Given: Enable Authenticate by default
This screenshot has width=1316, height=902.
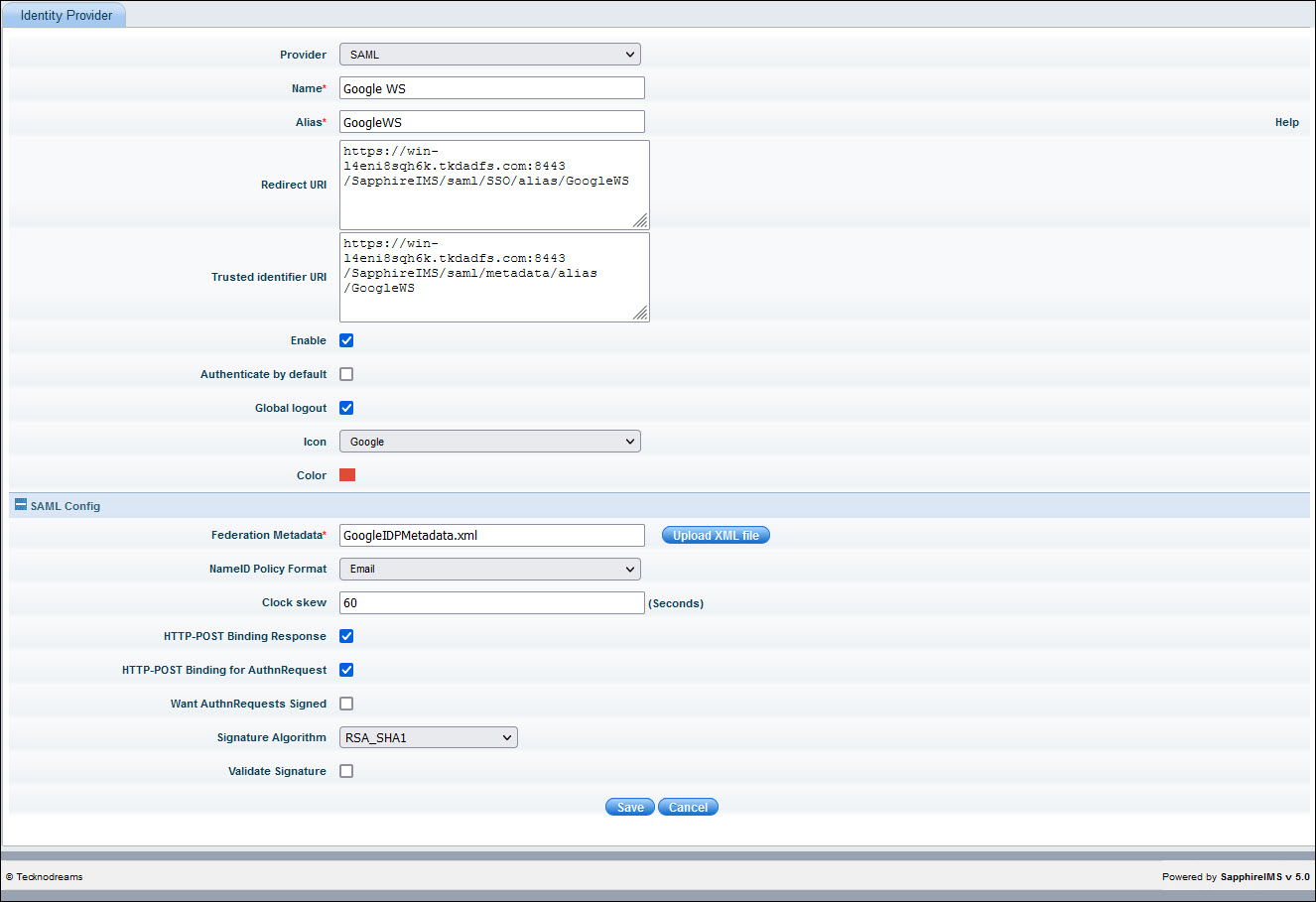Looking at the screenshot, I should click(x=345, y=373).
